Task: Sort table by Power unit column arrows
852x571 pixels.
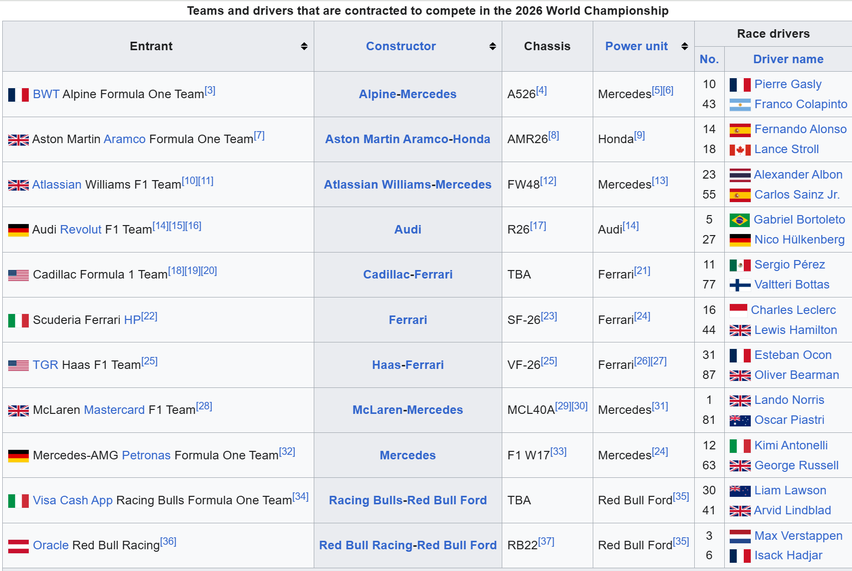Action: point(685,47)
